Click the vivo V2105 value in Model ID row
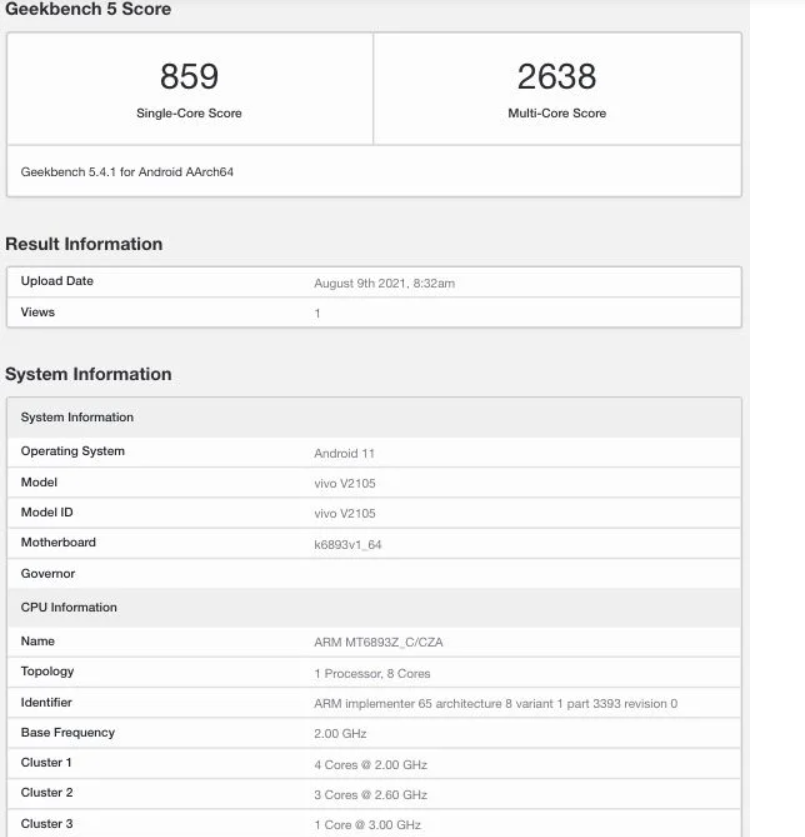The image size is (805, 837). 346,513
